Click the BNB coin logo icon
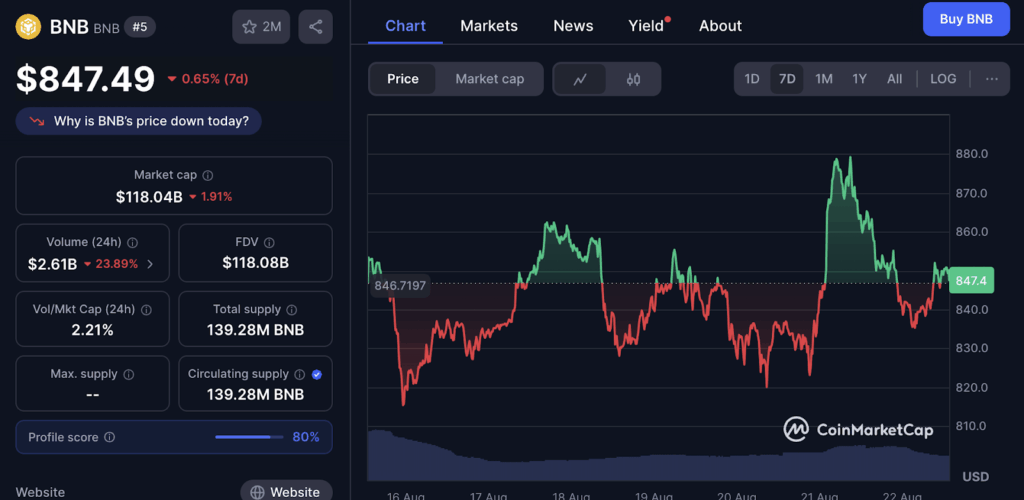1024x500 pixels. 29,27
